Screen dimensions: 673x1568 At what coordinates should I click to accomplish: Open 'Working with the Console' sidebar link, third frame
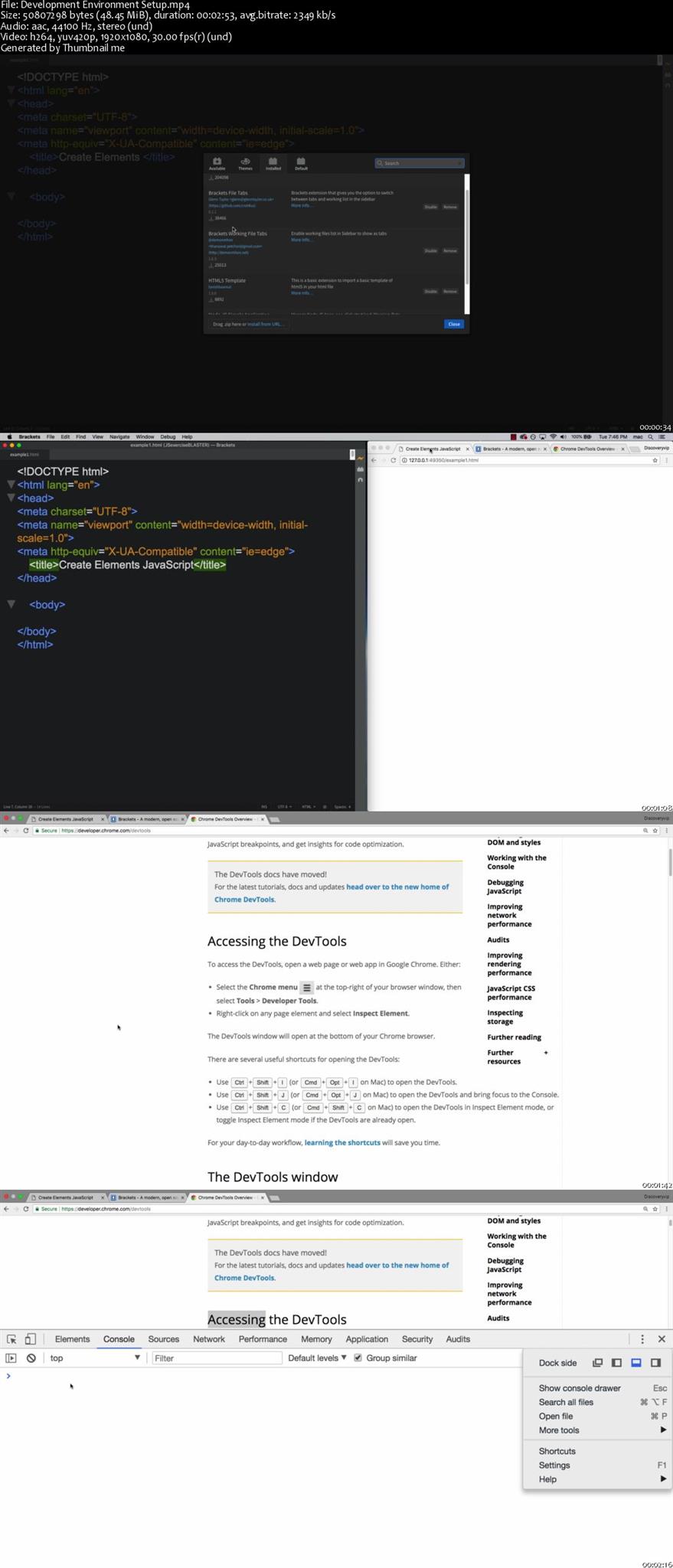coord(517,862)
